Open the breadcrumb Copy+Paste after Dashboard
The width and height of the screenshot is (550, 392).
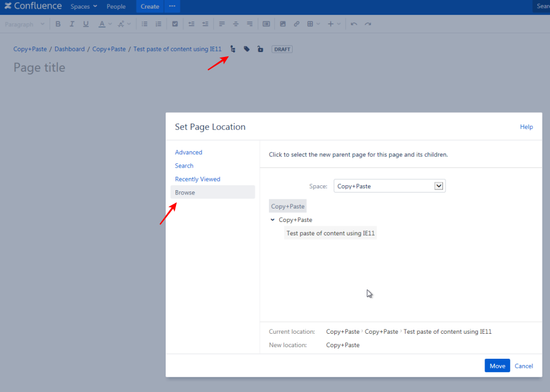pyautogui.click(x=109, y=49)
